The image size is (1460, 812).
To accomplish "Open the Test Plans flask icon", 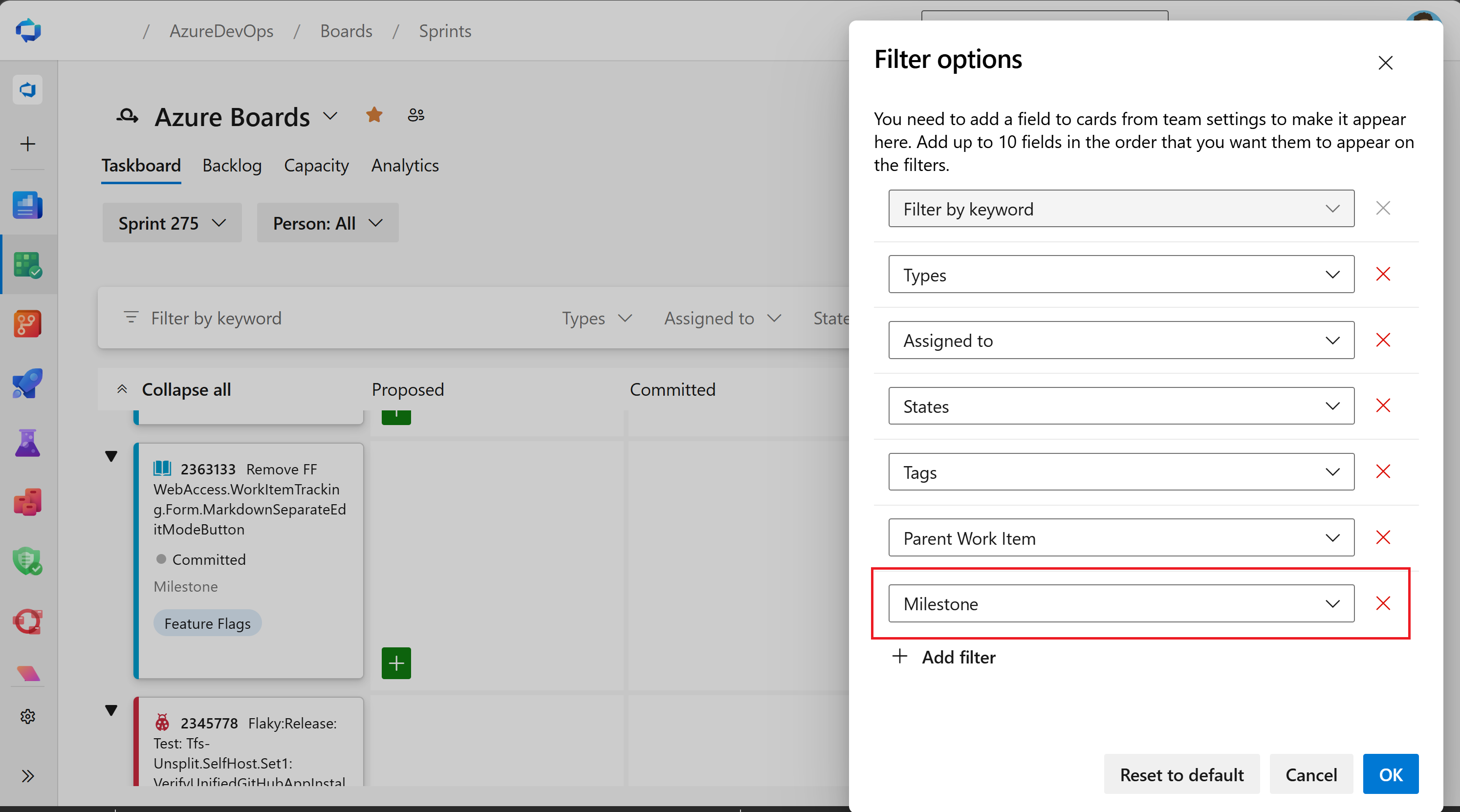I will 28,443.
